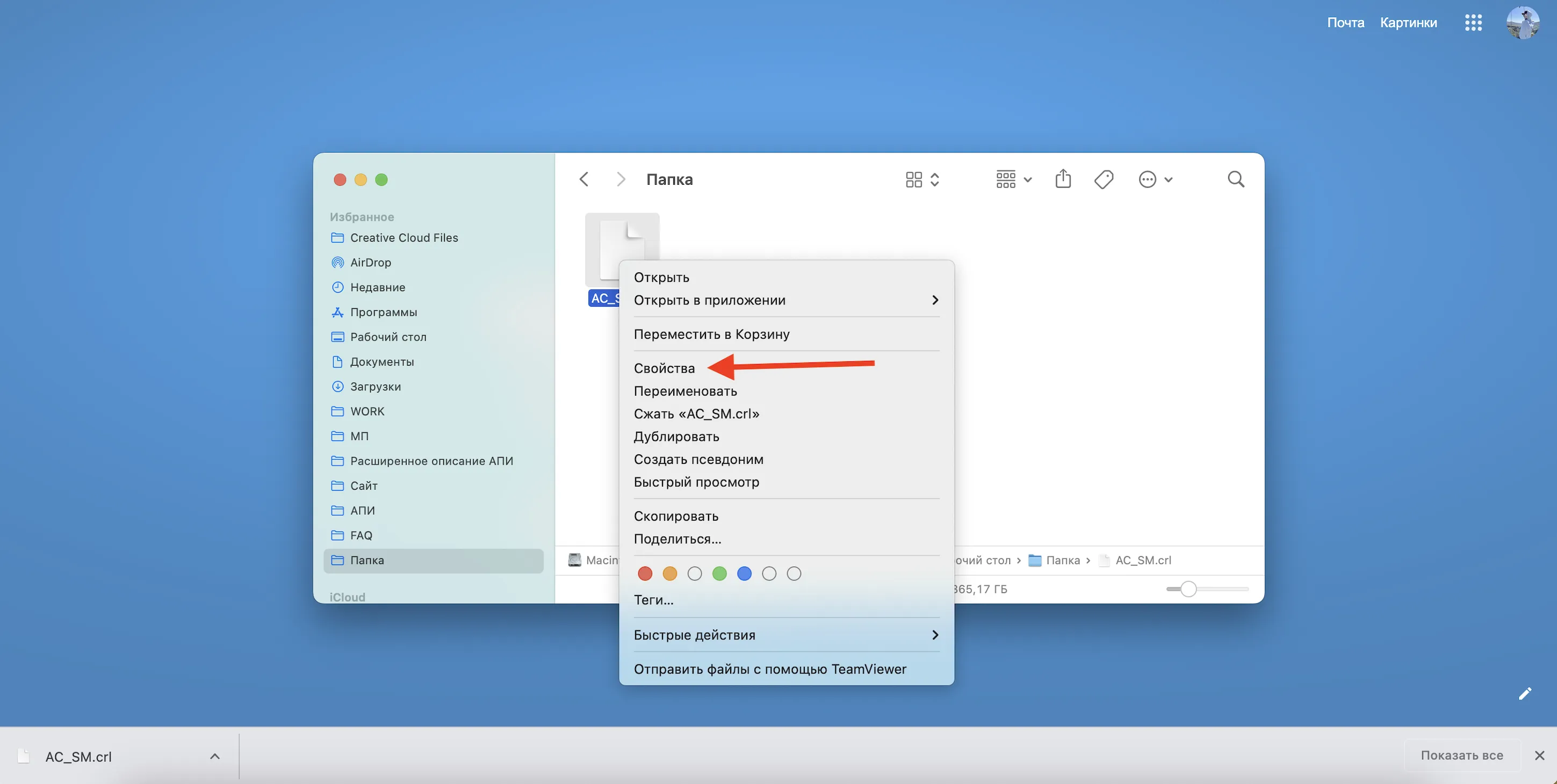The width and height of the screenshot is (1557, 784).
Task: Open downloaded AC_SM.crl in download bar
Action: (x=78, y=756)
